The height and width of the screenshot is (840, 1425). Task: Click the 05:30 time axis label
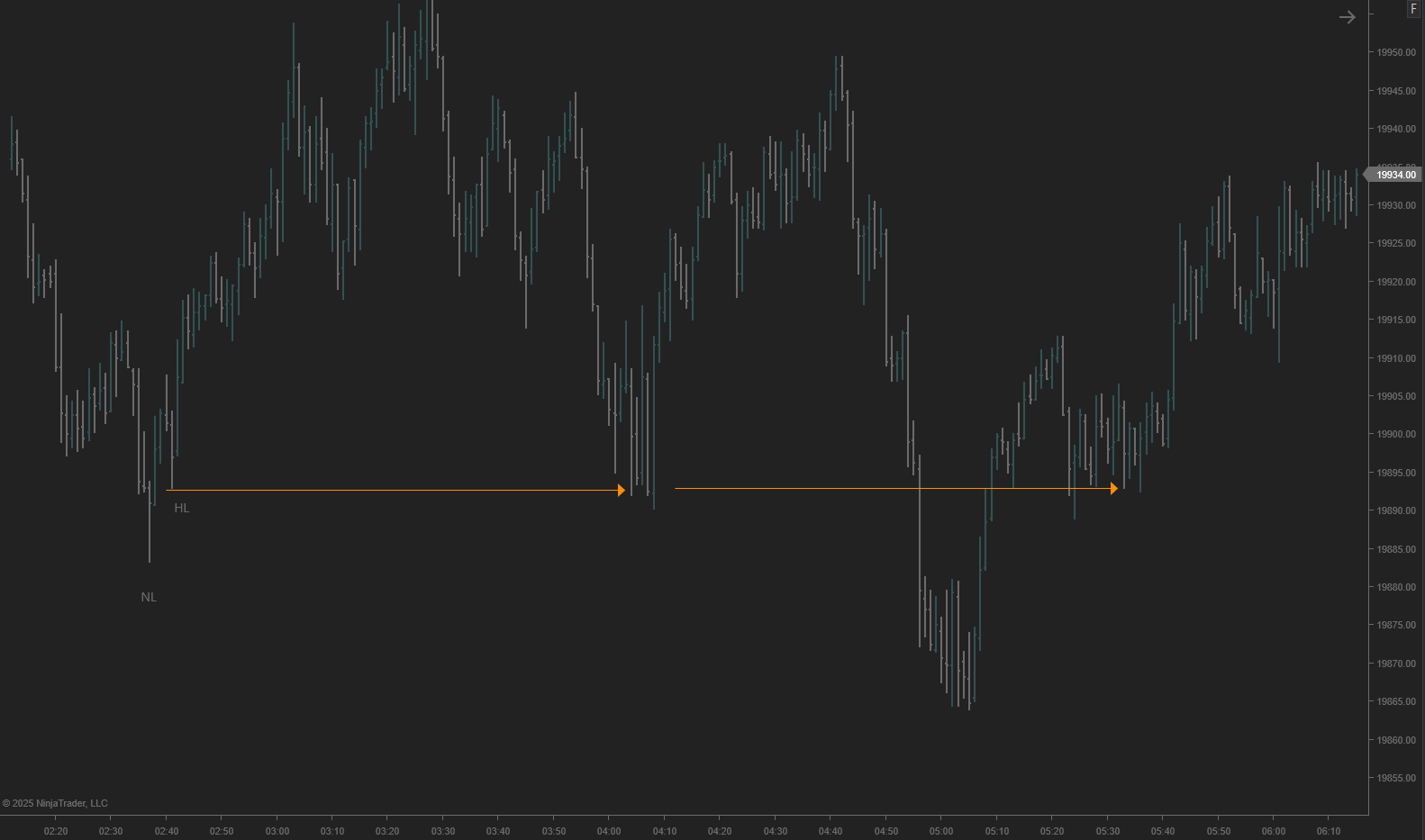click(x=1108, y=831)
